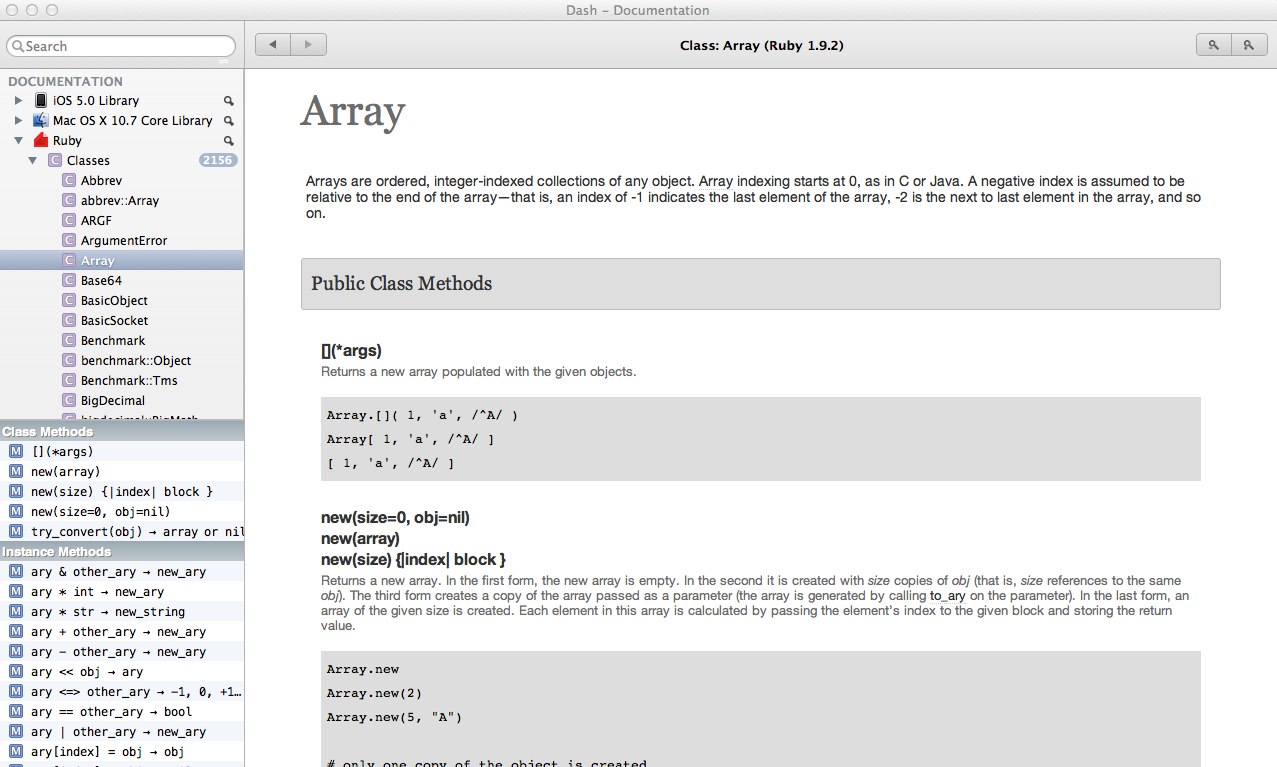Click new(size=0, obj=nil) heading in docs
1277x767 pixels.
(x=395, y=518)
